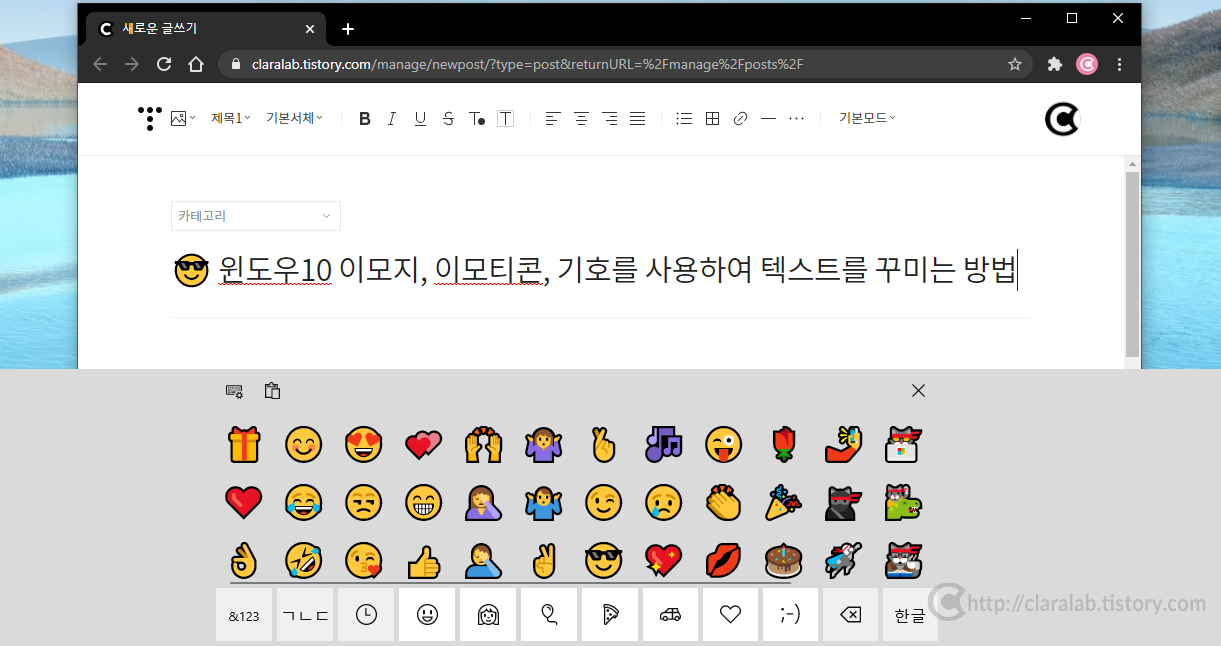Toggle italic formatting in editor toolbar
1221x646 pixels.
click(x=392, y=119)
